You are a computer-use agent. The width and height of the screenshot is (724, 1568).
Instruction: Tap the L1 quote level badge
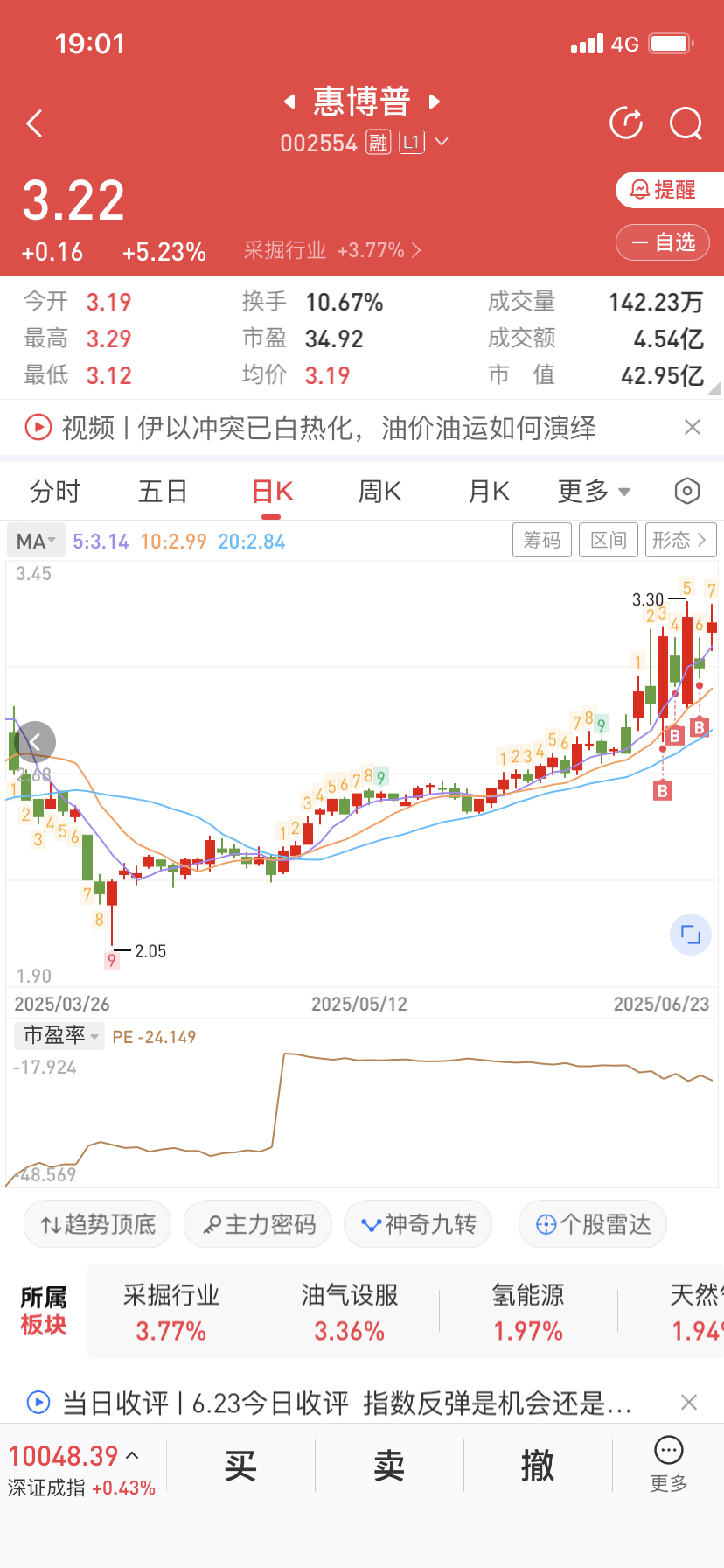point(412,142)
